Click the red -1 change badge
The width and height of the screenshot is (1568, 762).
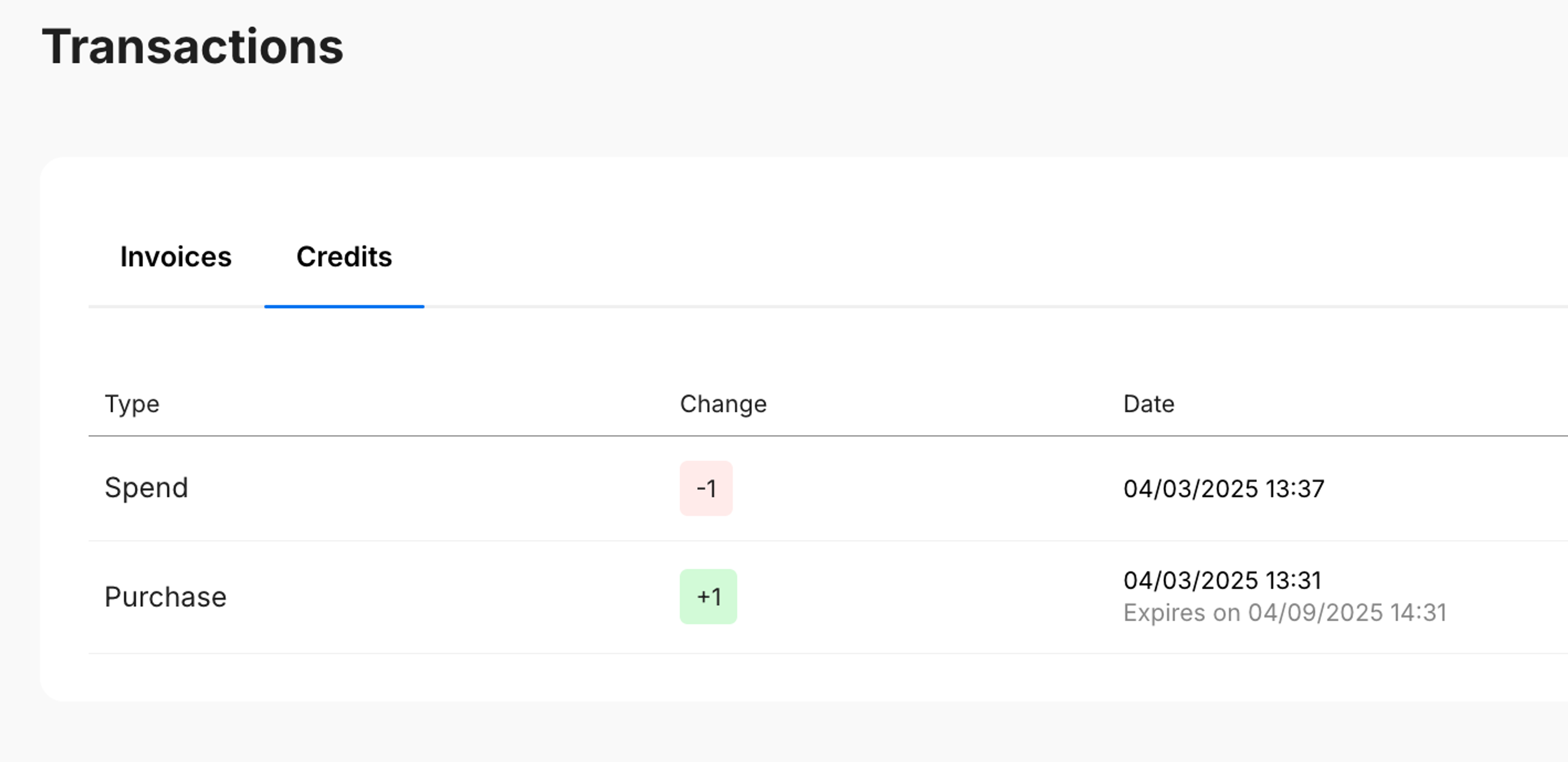pyautogui.click(x=706, y=488)
